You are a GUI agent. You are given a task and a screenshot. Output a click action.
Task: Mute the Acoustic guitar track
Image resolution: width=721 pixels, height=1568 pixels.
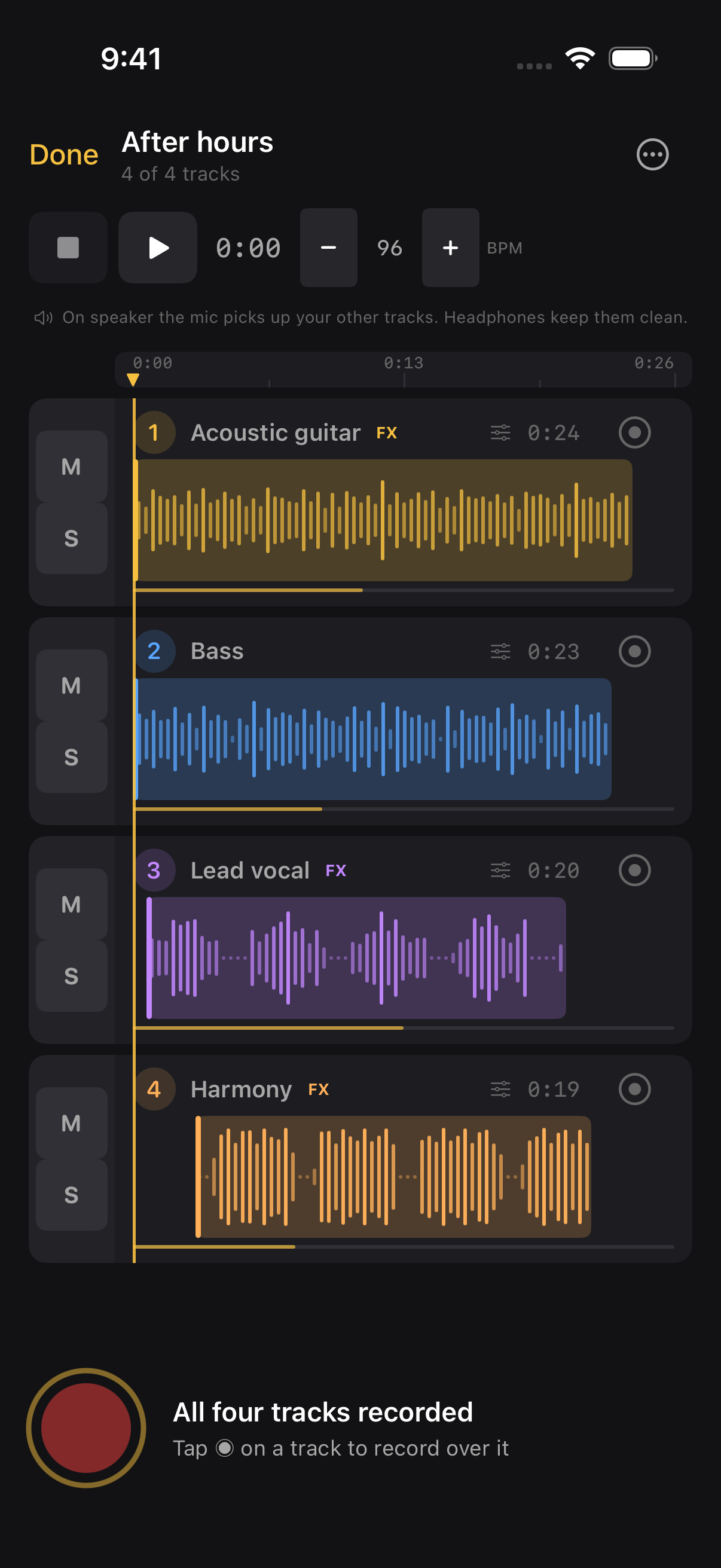pyautogui.click(x=71, y=466)
